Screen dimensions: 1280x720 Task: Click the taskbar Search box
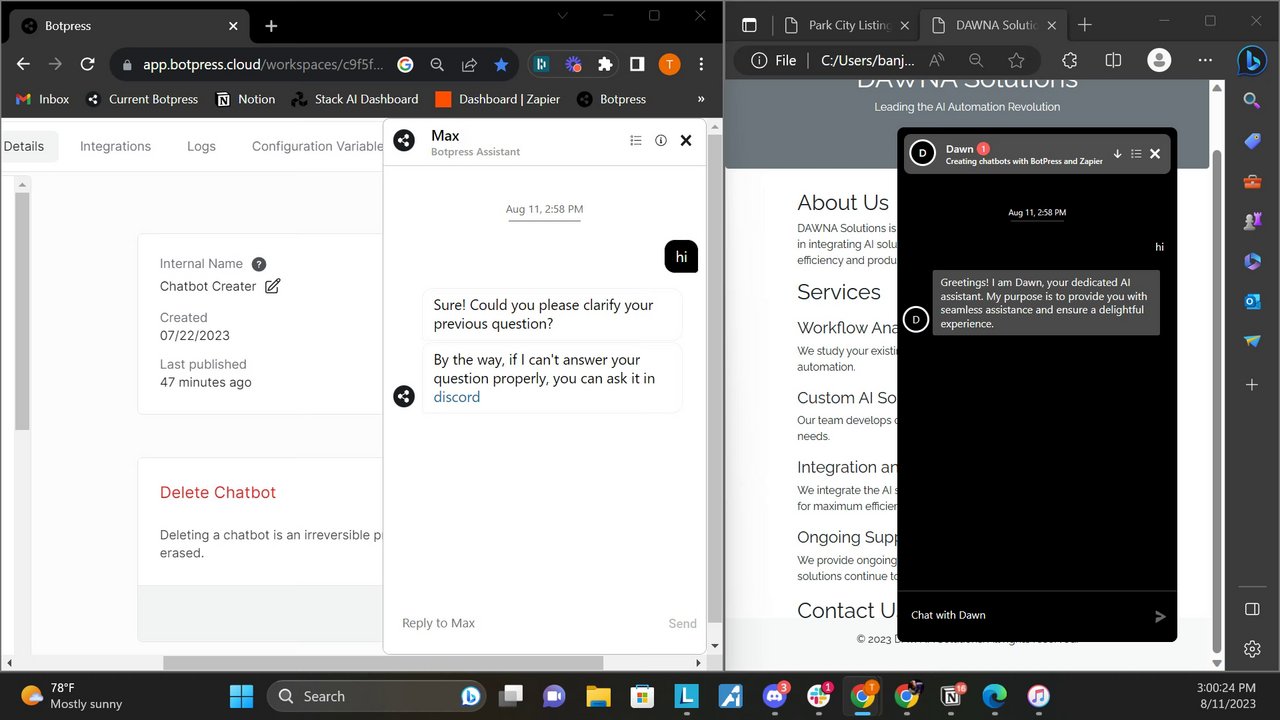click(378, 696)
